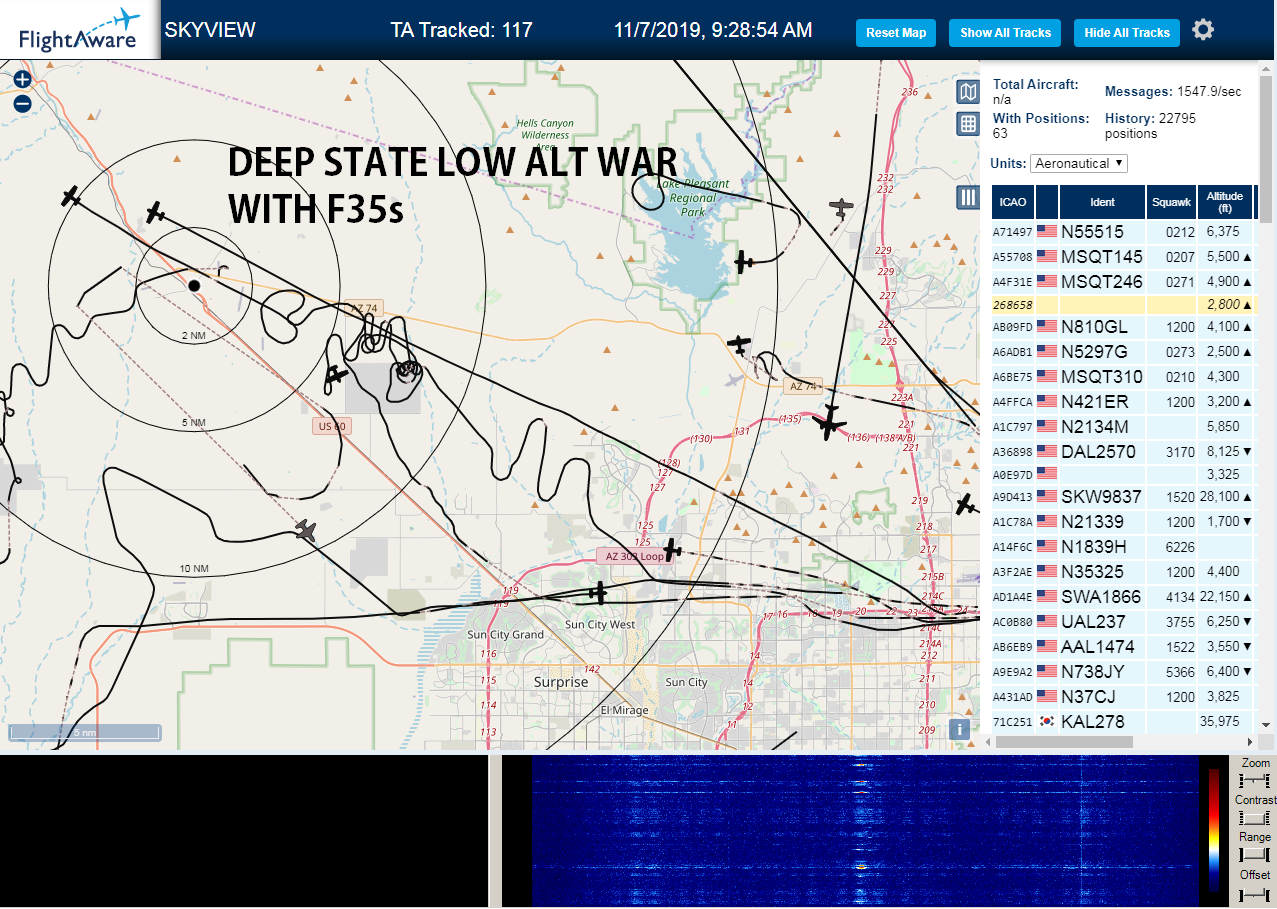The image size is (1277, 909).
Task: Click Show All Tracks
Action: (1005, 33)
